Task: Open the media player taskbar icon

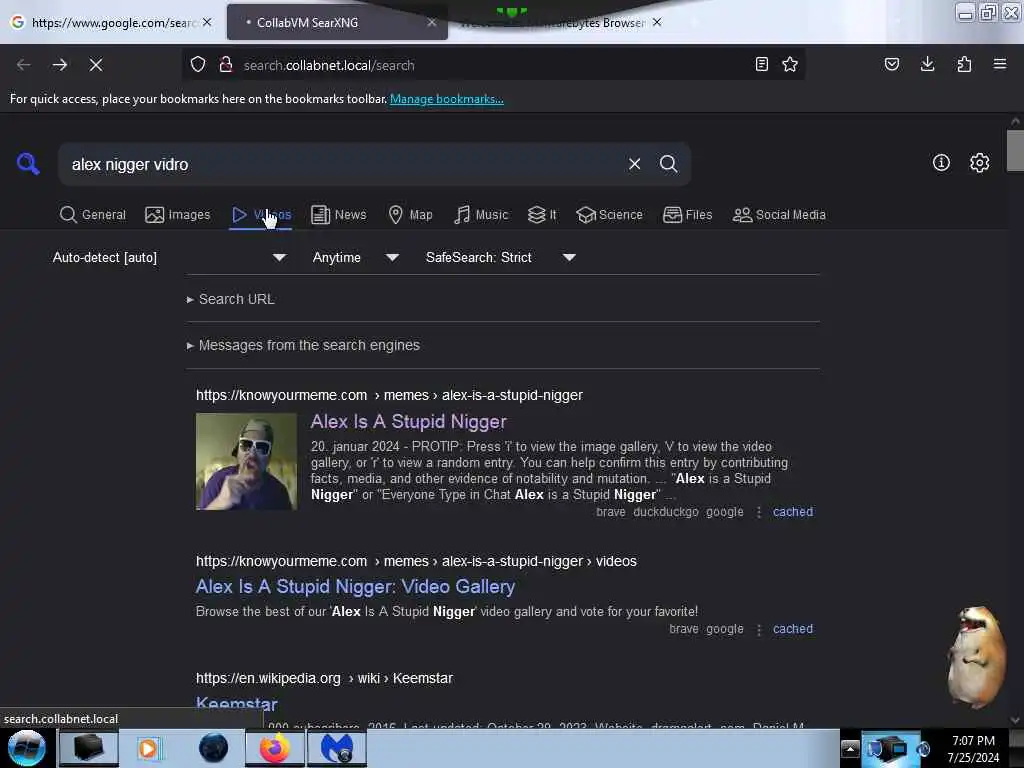Action: pos(148,748)
